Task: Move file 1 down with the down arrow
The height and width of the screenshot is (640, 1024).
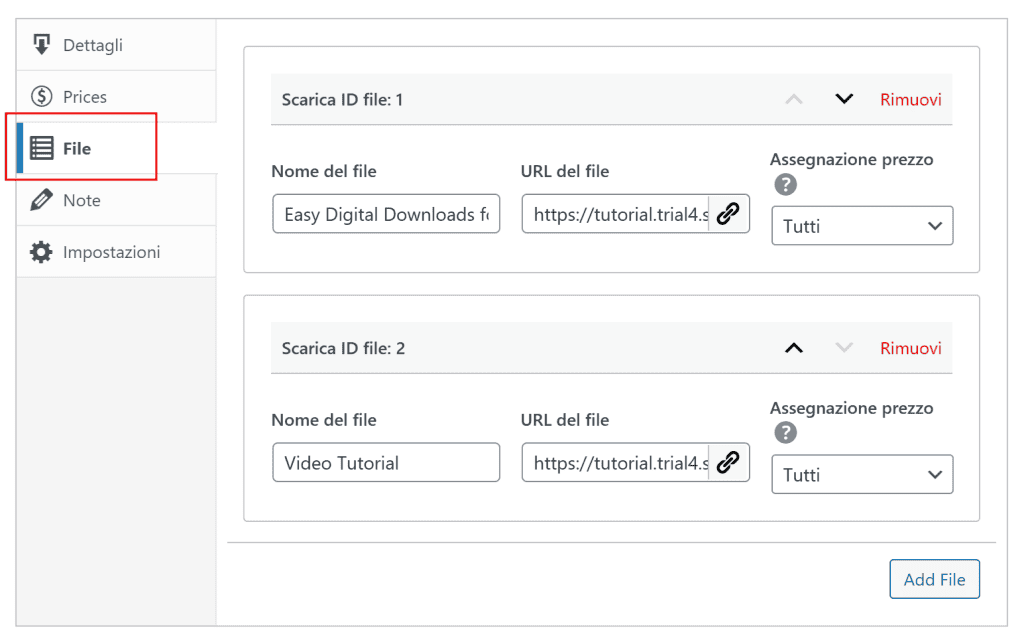Action: pyautogui.click(x=844, y=99)
